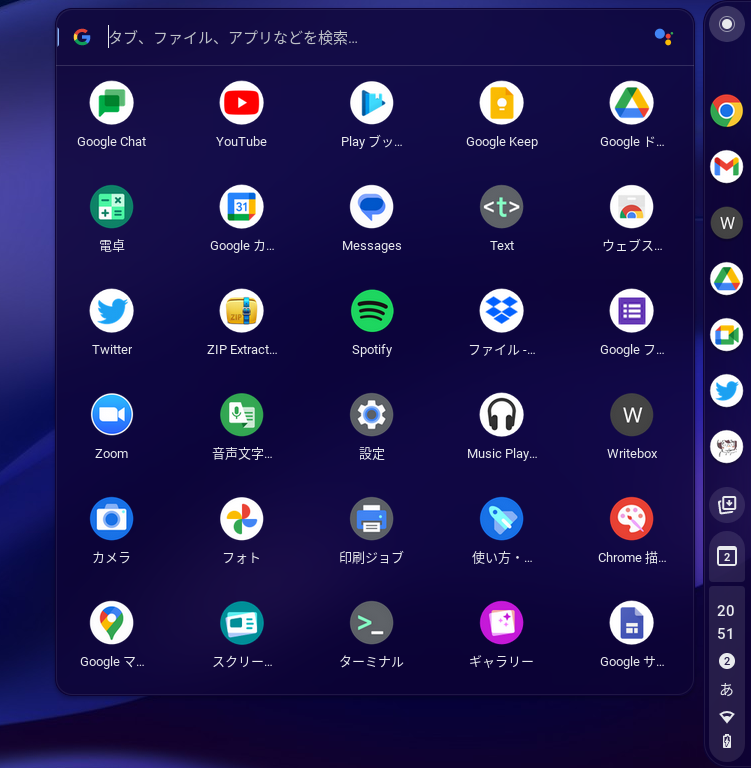
Task: Open the calendar date 2 button
Action: pyautogui.click(x=727, y=557)
